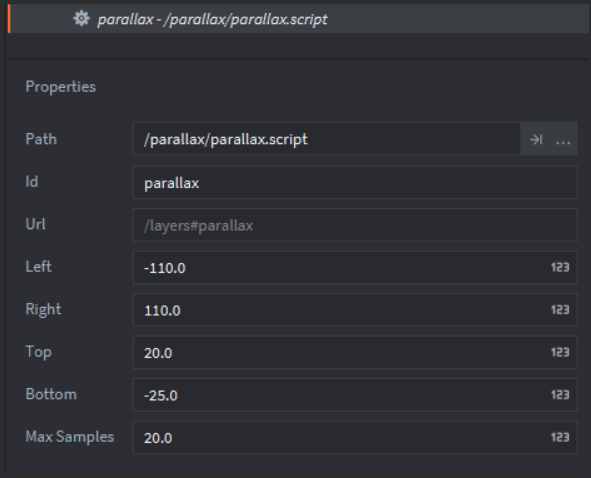Click the 123 number icon in Left field
This screenshot has height=478, width=591.
coord(560,267)
